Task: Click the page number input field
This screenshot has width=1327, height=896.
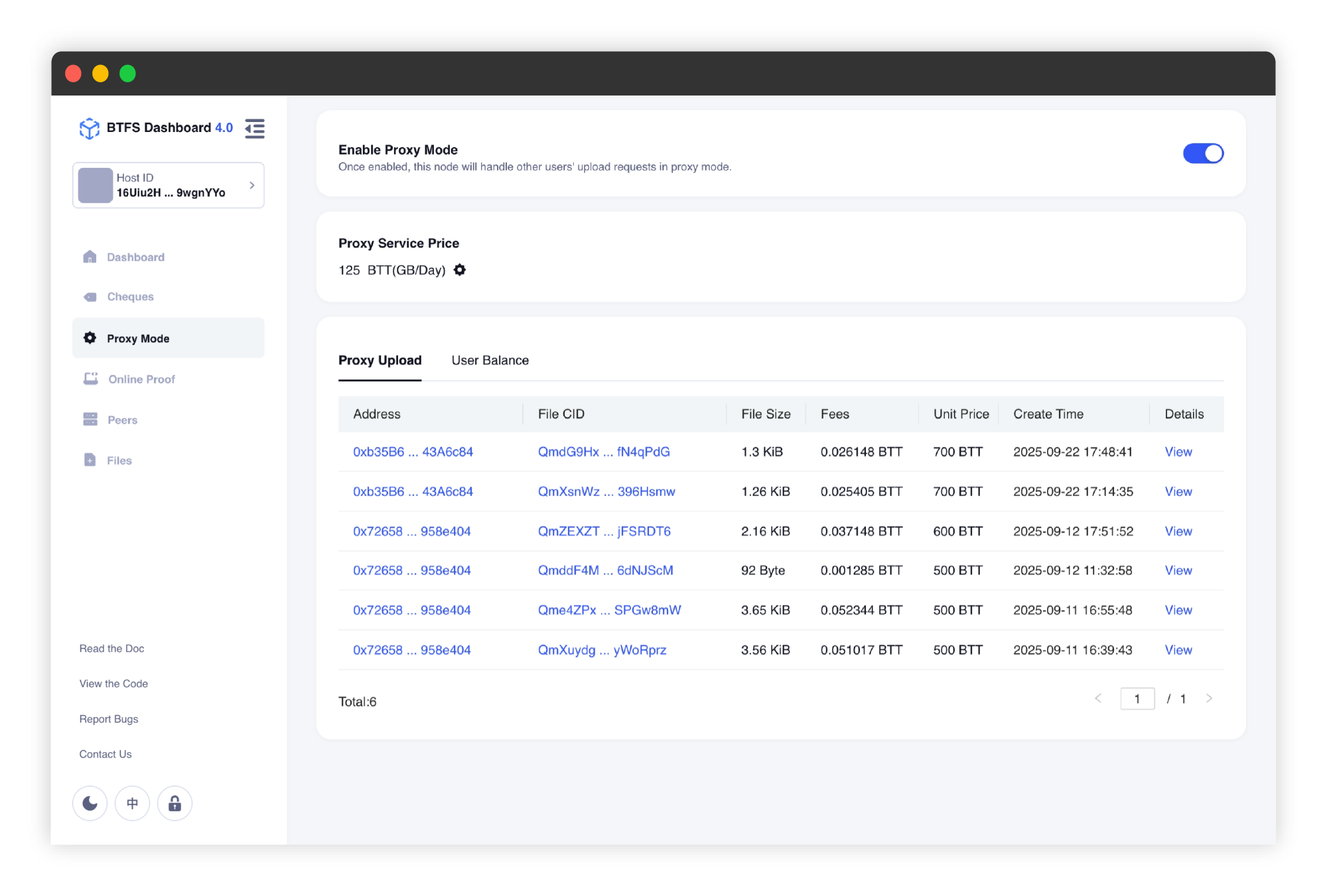Action: pos(1137,699)
